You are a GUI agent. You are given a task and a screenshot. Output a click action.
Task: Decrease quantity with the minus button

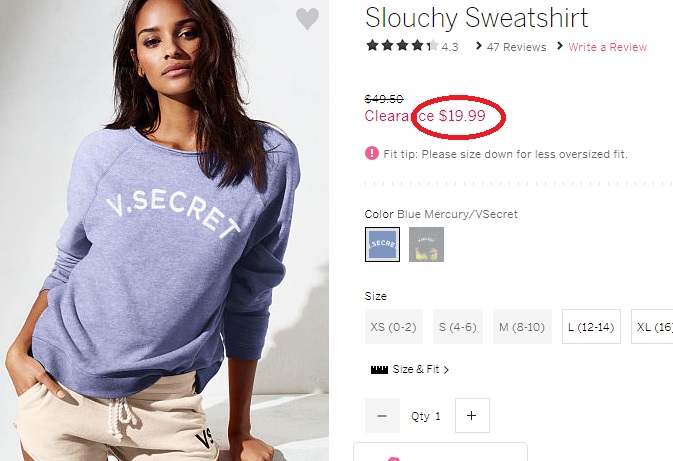pyautogui.click(x=382, y=416)
